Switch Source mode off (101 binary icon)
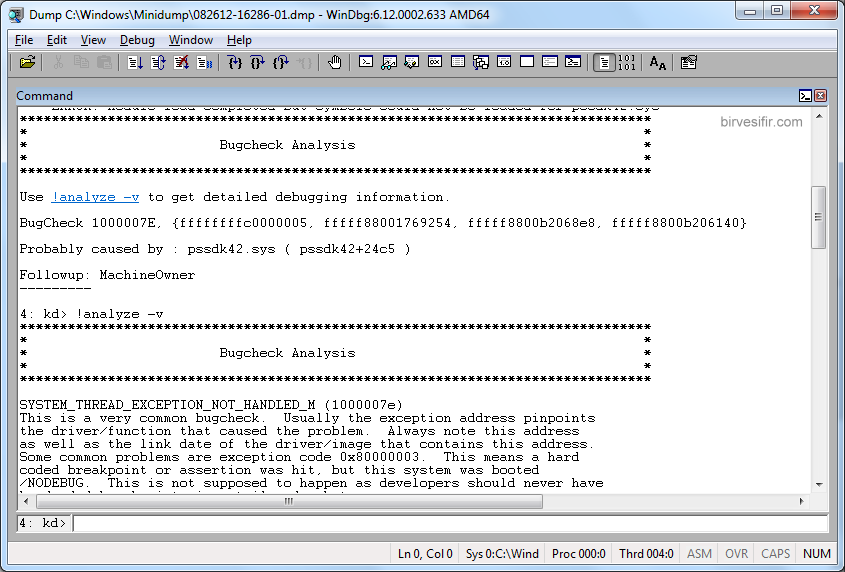 point(627,63)
